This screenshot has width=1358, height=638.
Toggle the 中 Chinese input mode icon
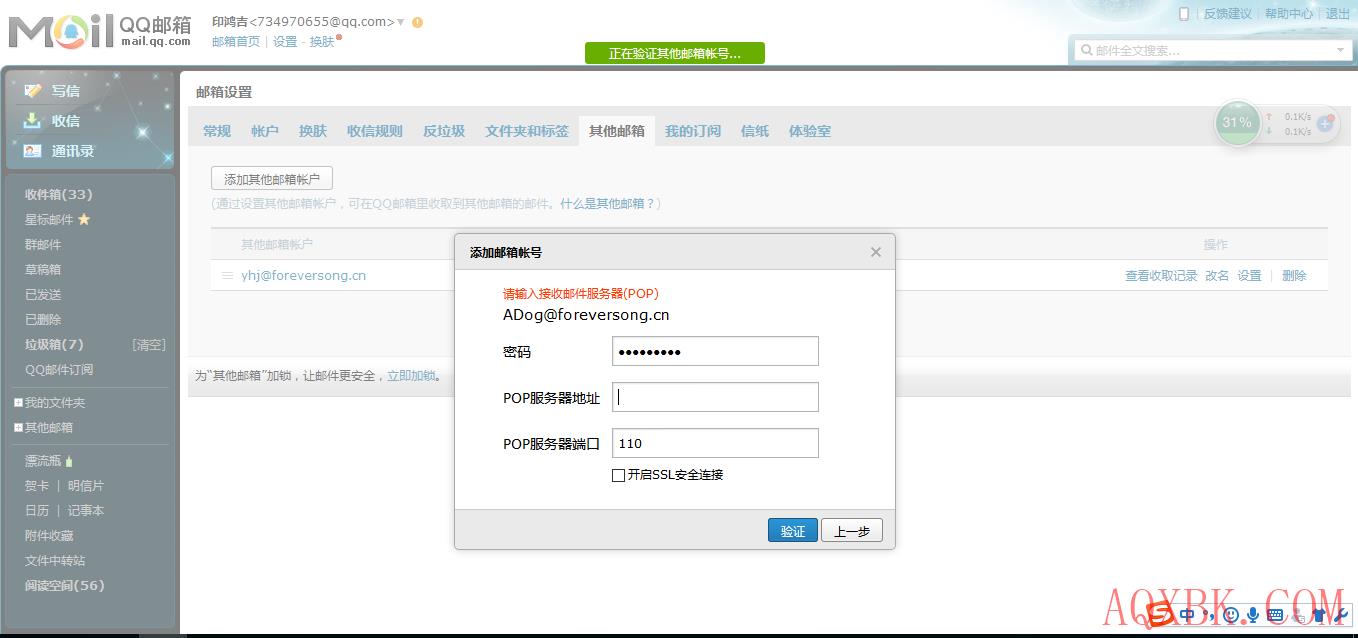coord(1187,615)
